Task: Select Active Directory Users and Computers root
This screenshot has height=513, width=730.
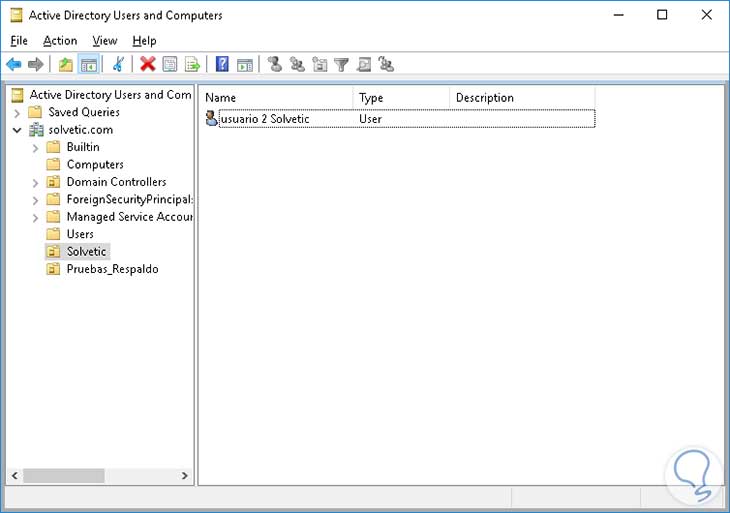Action: (x=110, y=94)
